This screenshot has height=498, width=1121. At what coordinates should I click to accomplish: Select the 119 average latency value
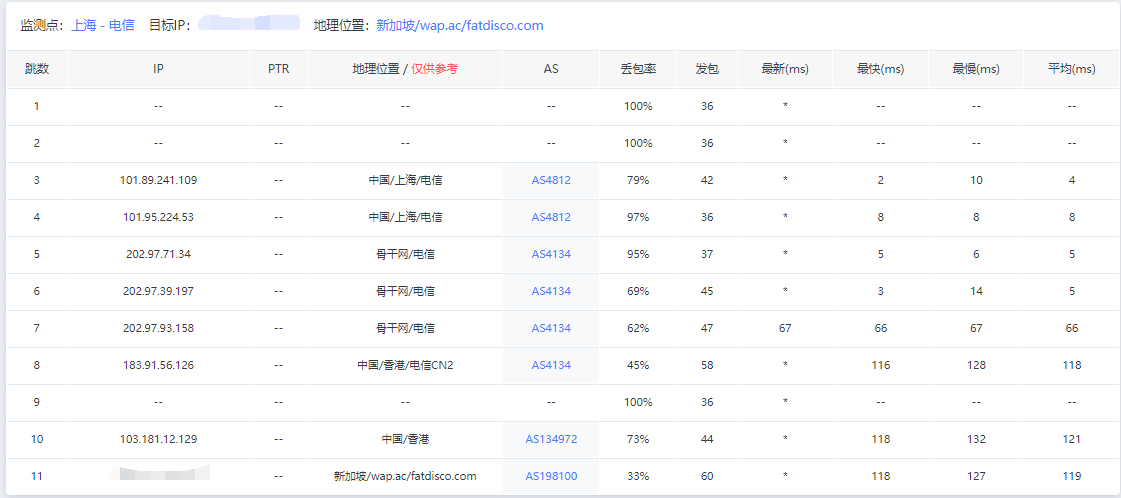1072,476
